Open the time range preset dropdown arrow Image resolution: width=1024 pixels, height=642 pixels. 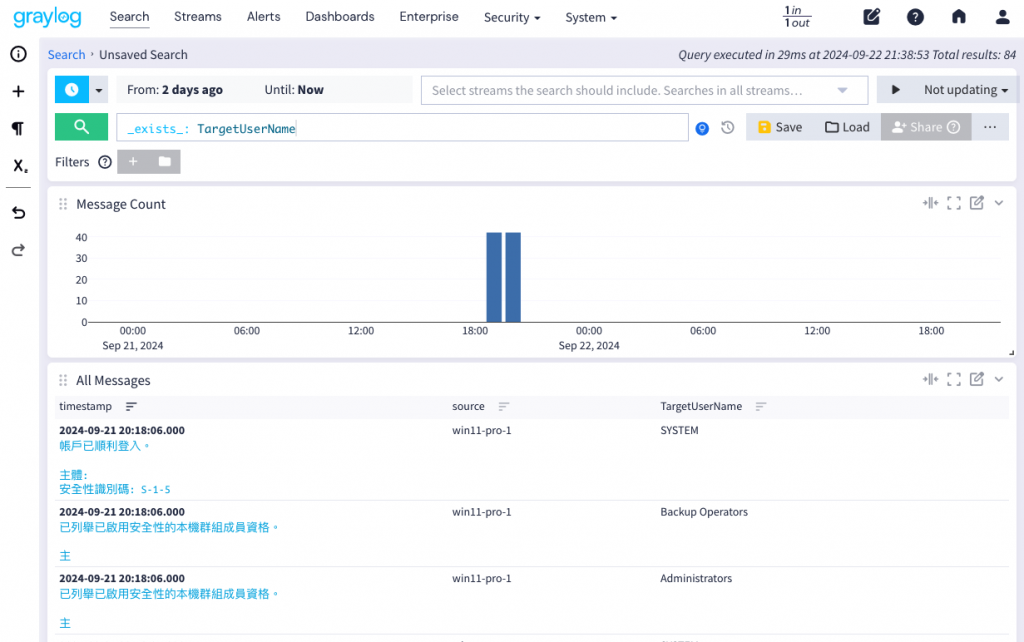tap(99, 89)
